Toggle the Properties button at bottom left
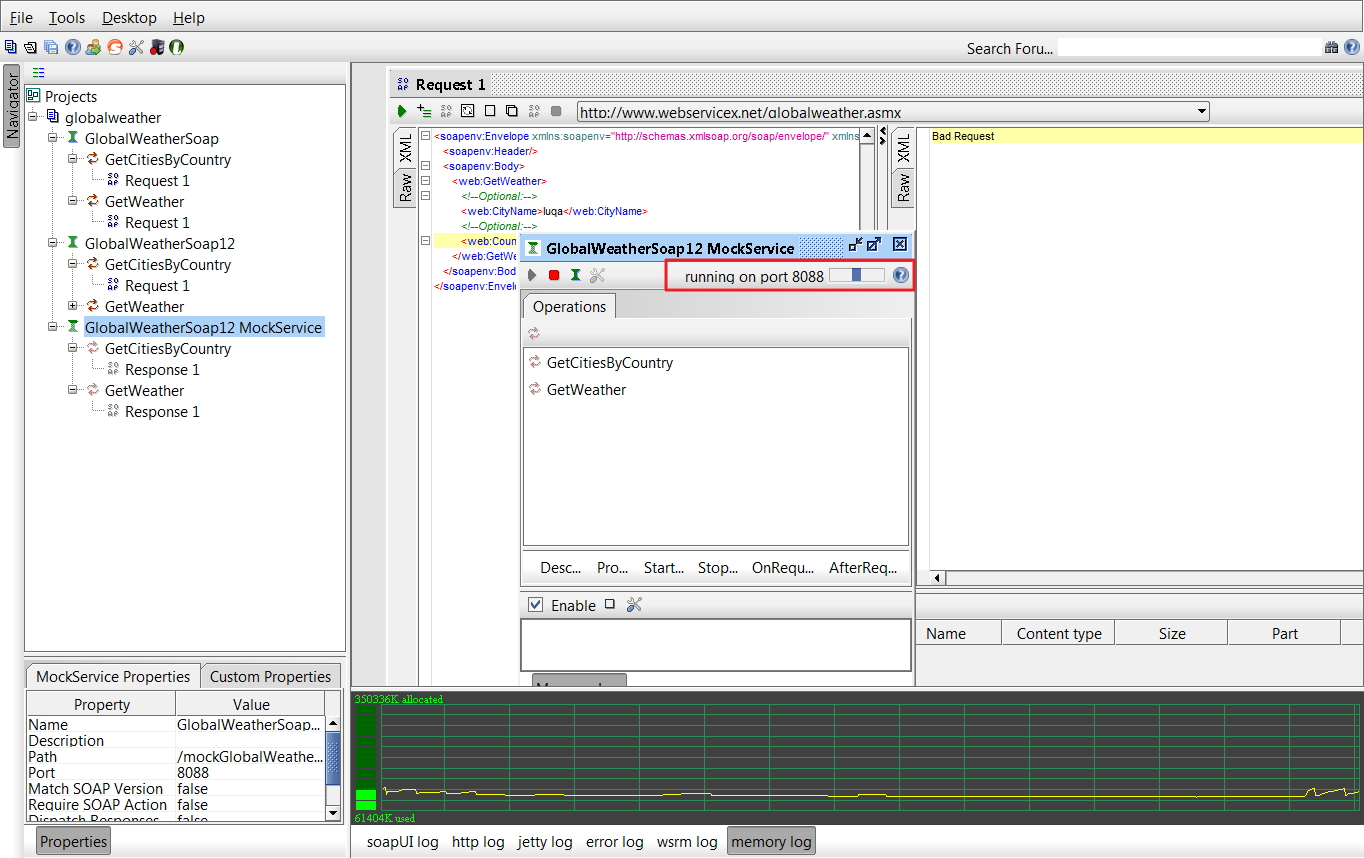 73,842
